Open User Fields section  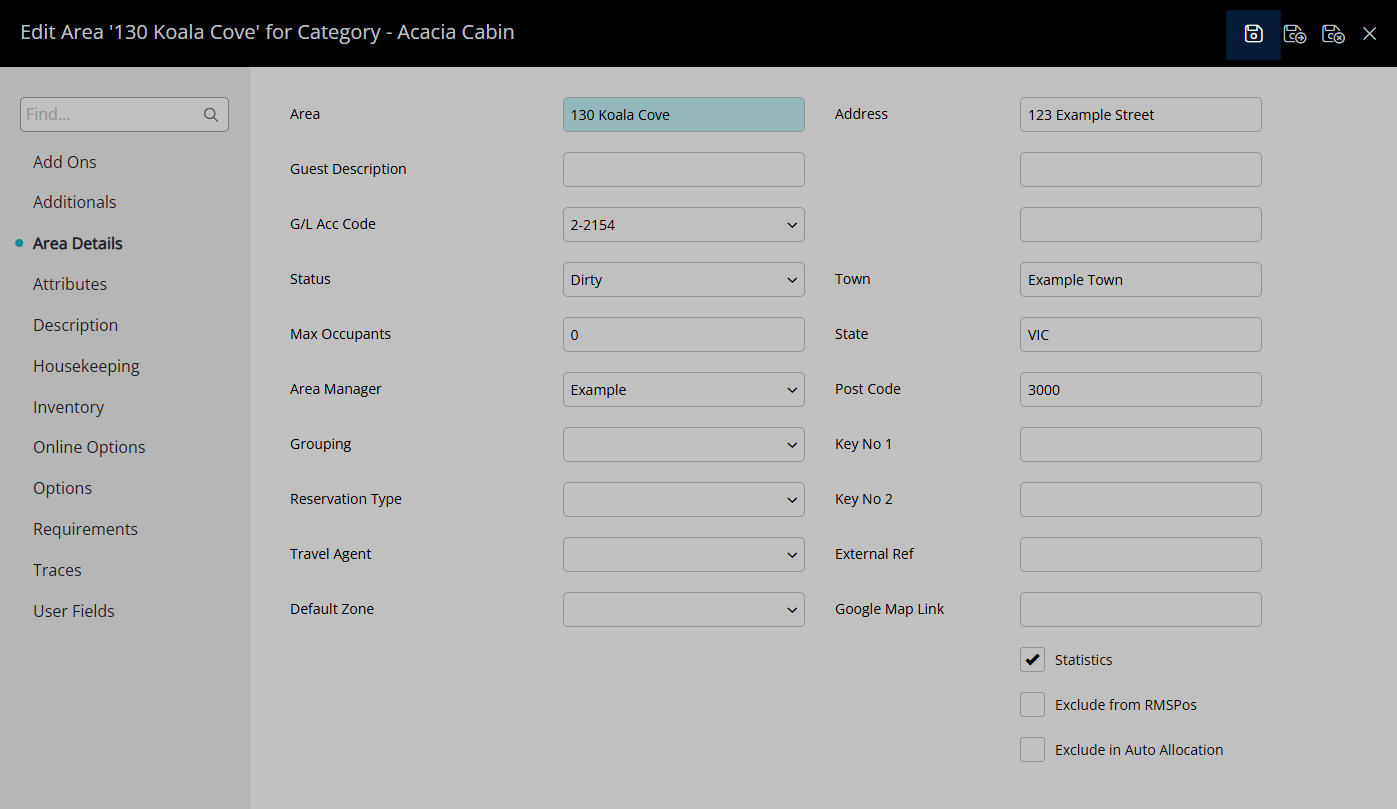pyautogui.click(x=74, y=611)
